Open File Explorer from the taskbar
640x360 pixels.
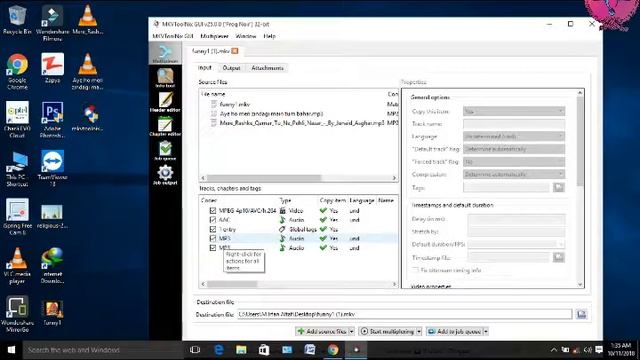pos(241,350)
